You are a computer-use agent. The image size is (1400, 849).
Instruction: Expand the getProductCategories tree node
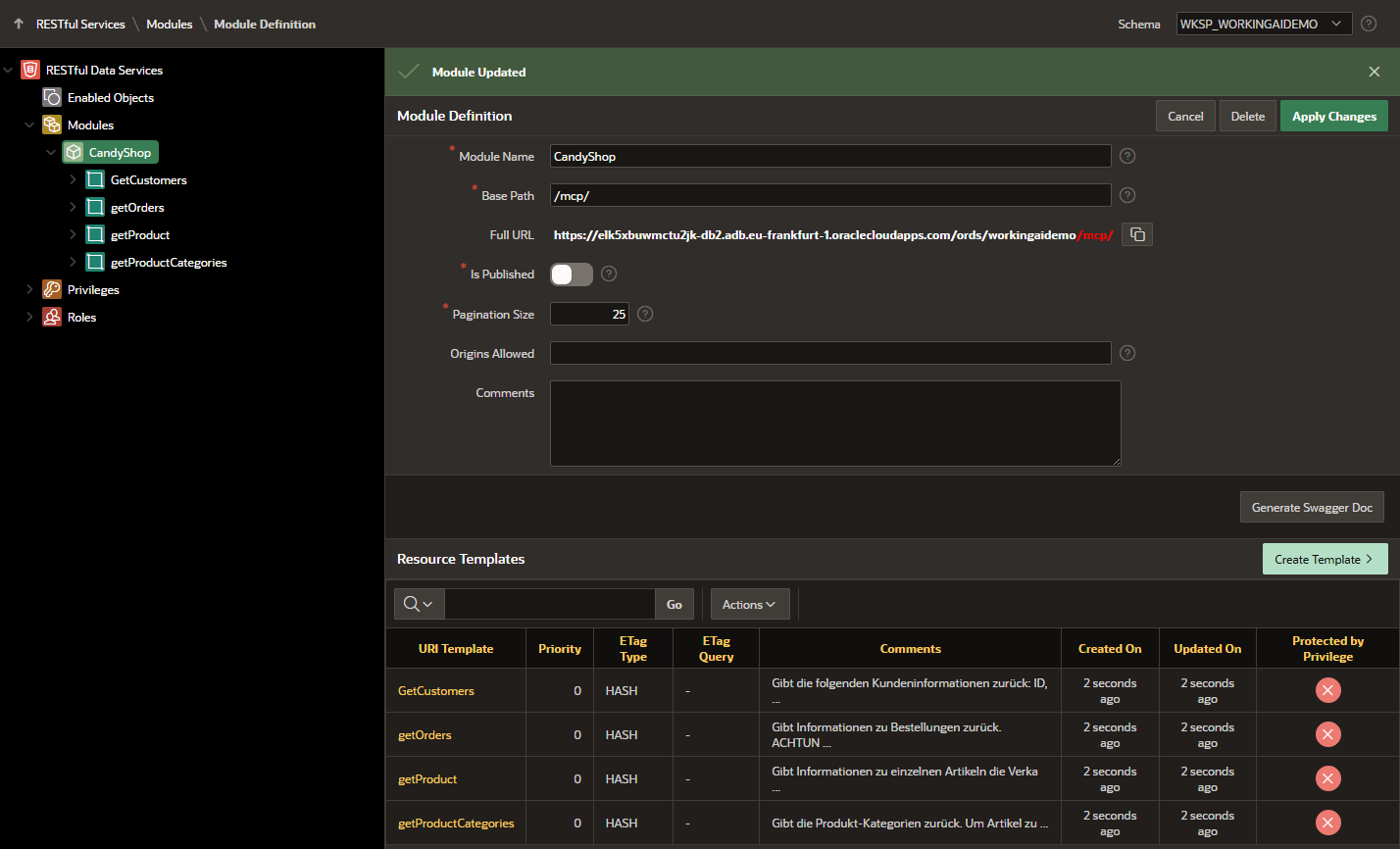[x=73, y=263]
